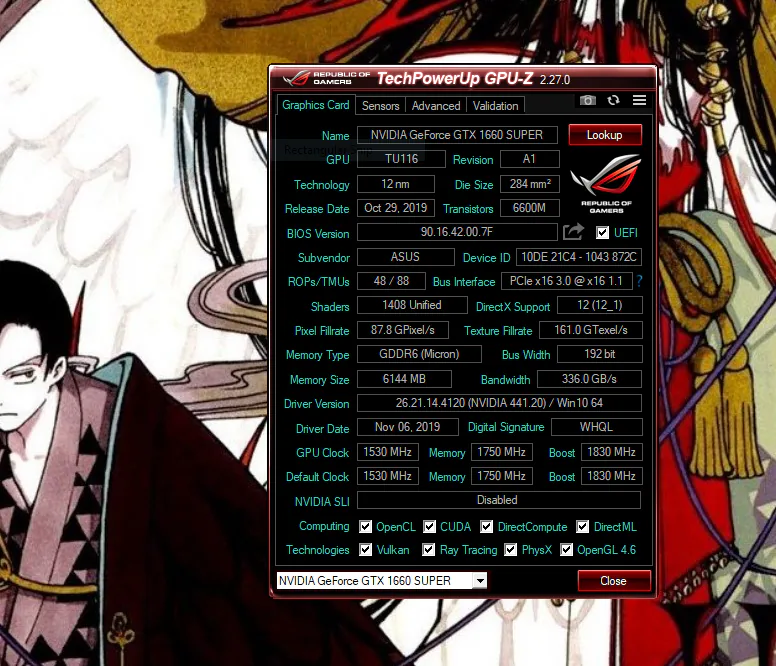Click the Bandwidth value 336.0 GB/s
776x666 pixels.
click(589, 379)
